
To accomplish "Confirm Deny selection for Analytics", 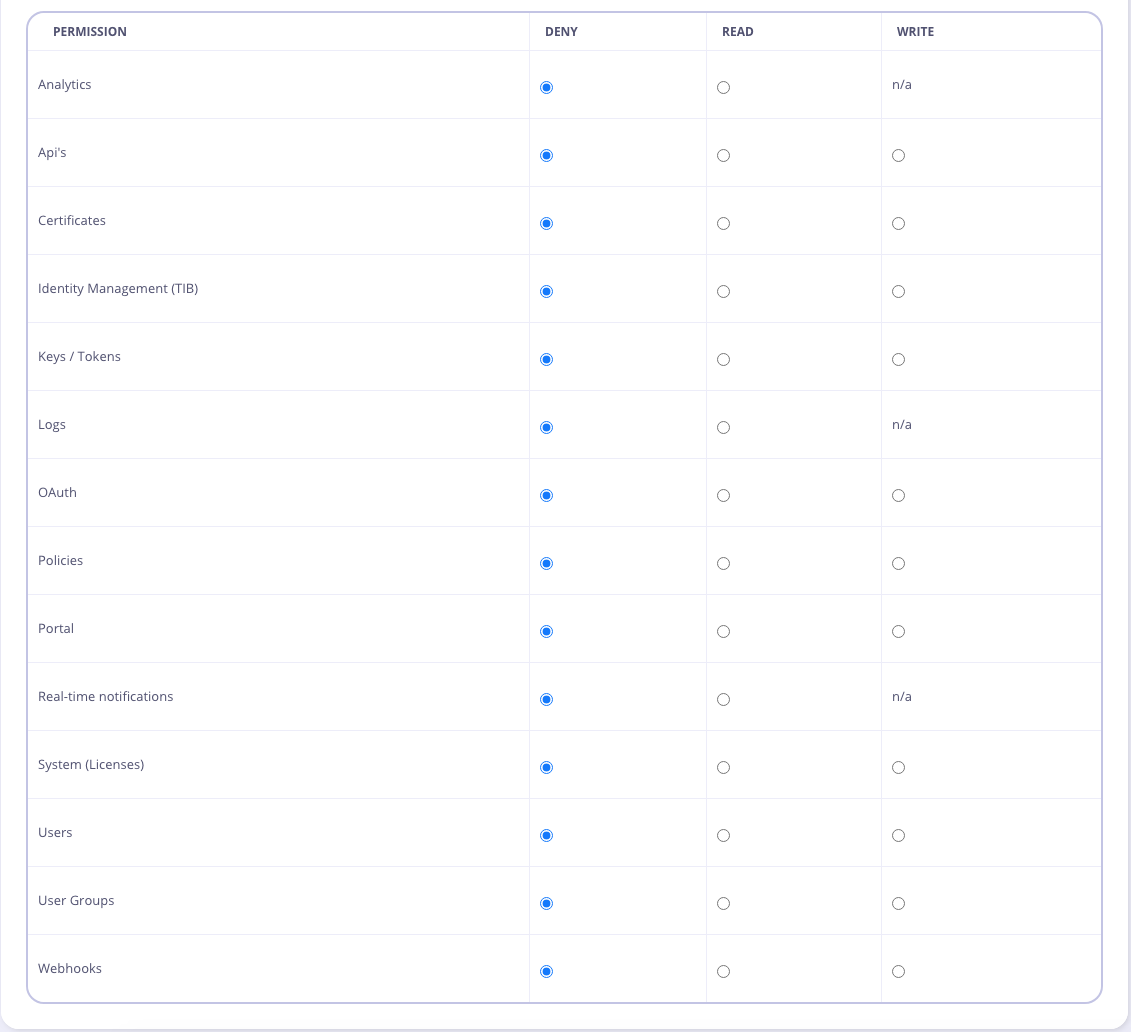I will [x=546, y=87].
